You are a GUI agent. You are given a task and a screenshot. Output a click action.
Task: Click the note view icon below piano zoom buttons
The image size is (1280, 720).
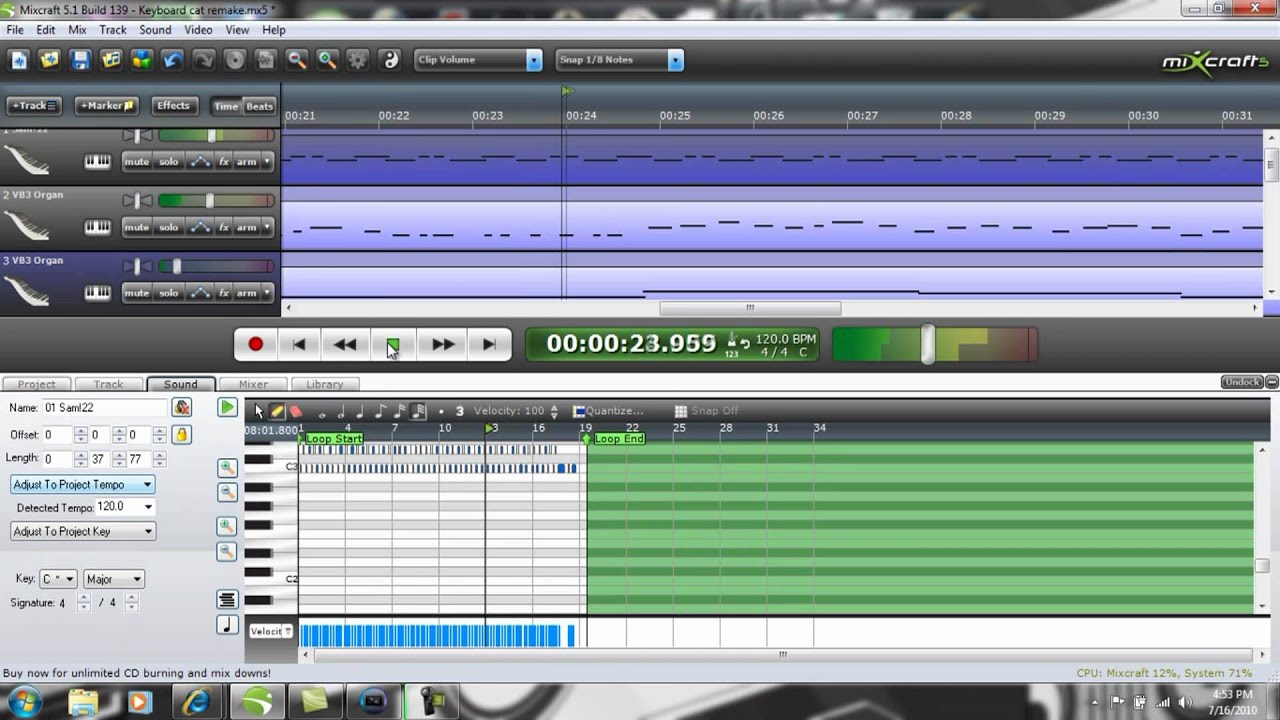(x=227, y=625)
